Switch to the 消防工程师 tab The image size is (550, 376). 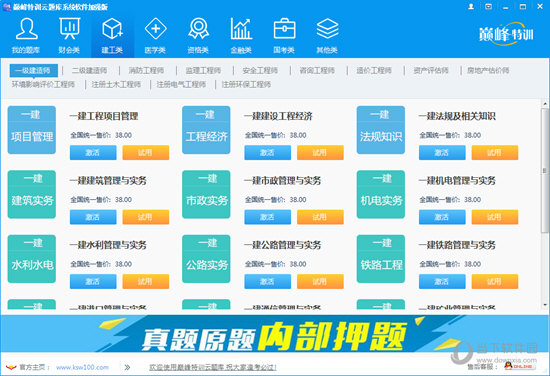146,70
